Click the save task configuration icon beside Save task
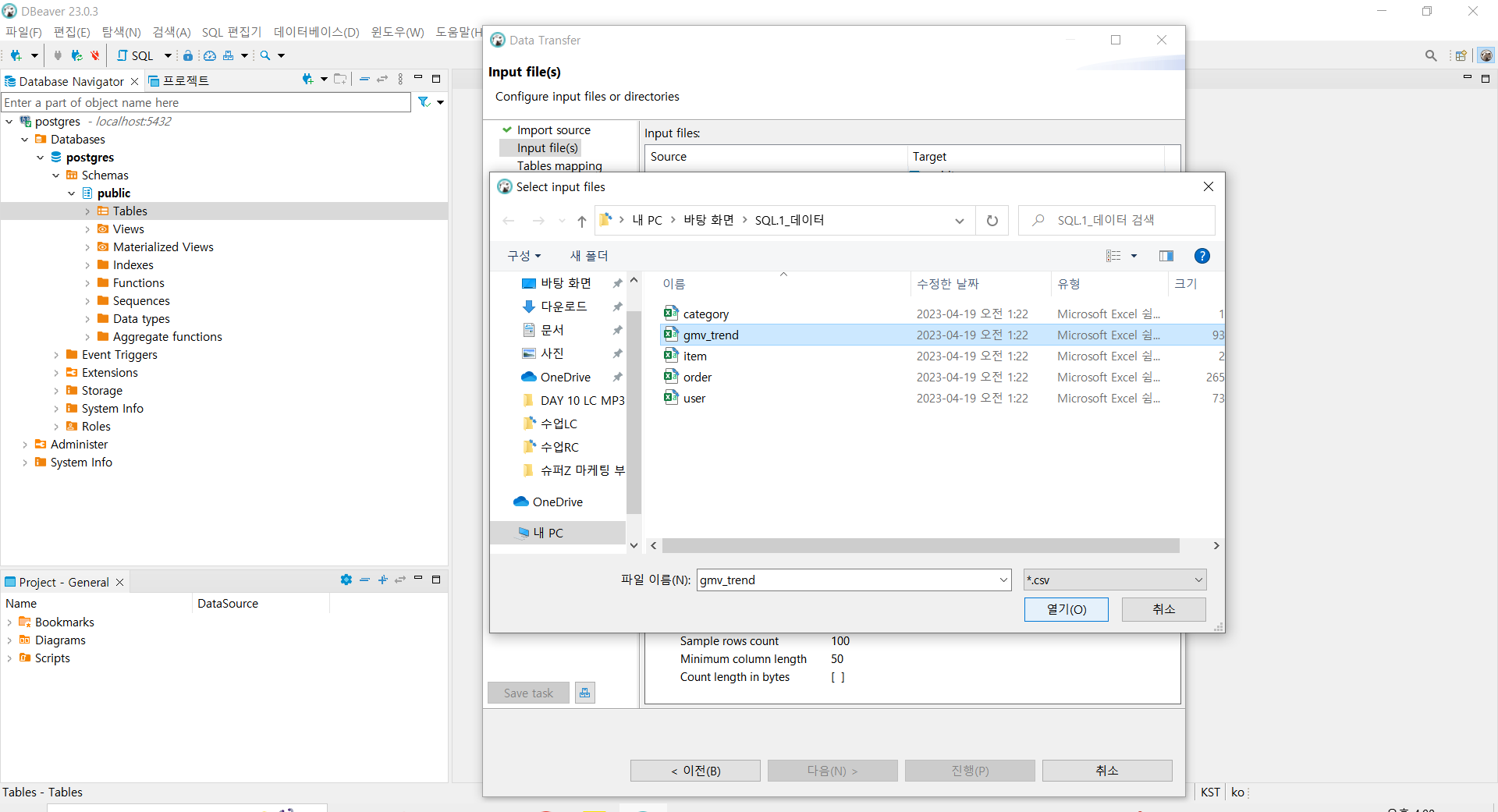The height and width of the screenshot is (812, 1498). (x=585, y=693)
